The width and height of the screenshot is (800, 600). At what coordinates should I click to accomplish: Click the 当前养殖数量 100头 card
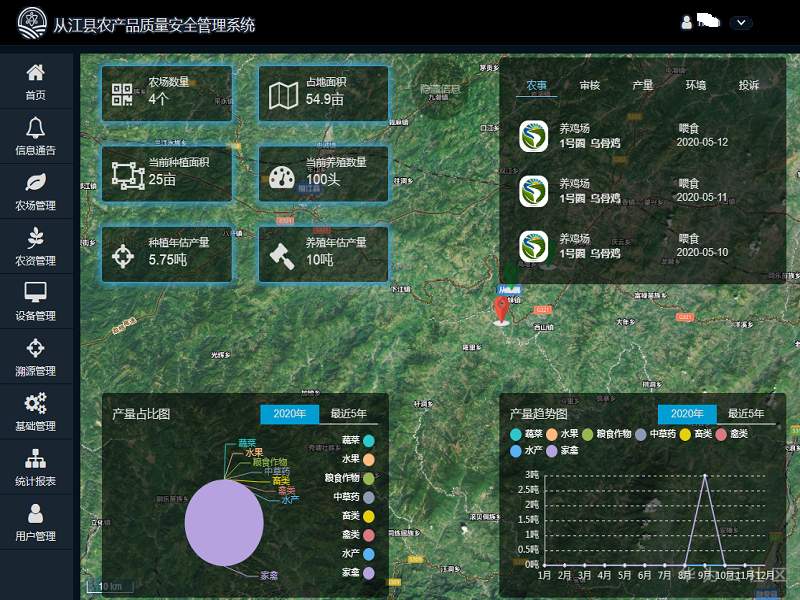pyautogui.click(x=323, y=173)
